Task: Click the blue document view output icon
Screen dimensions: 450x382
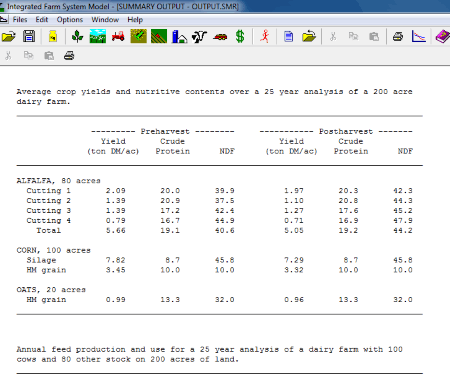Action: pyautogui.click(x=289, y=36)
